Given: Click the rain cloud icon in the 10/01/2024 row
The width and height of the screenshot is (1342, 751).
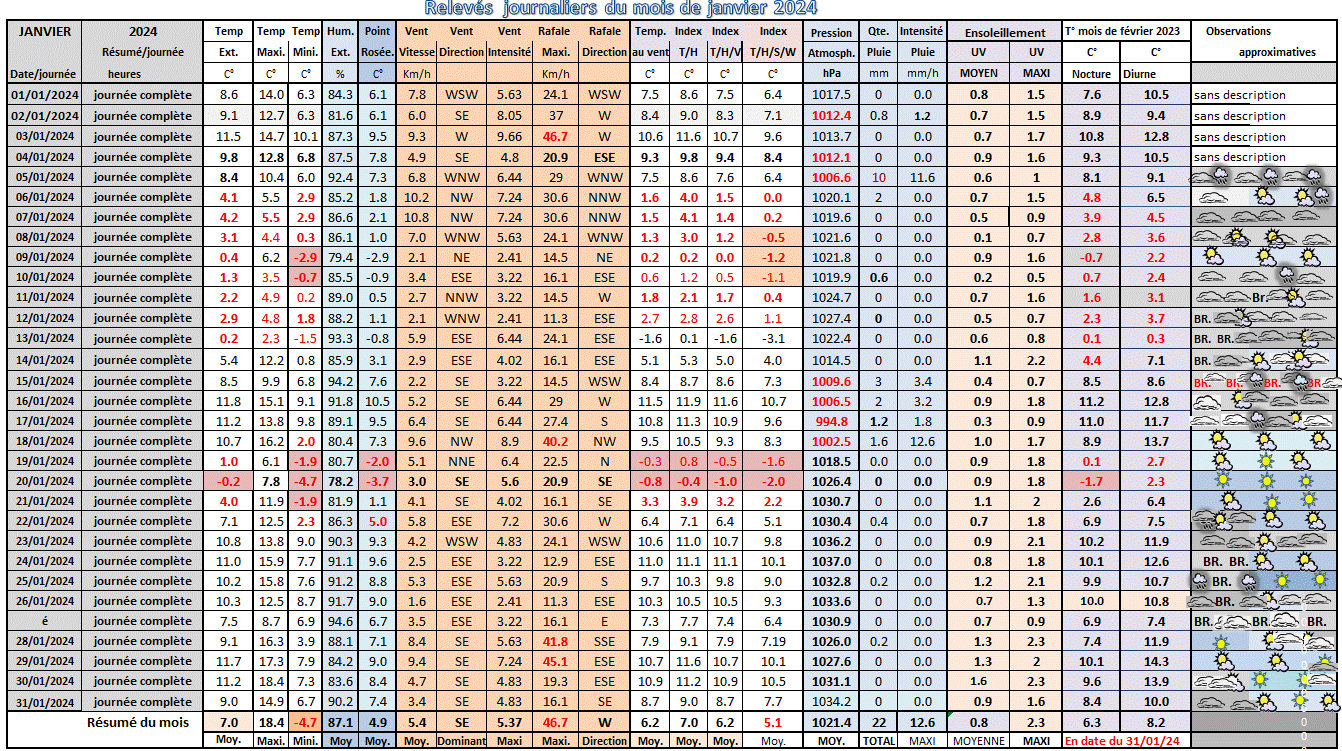Looking at the screenshot, I should 1285,277.
